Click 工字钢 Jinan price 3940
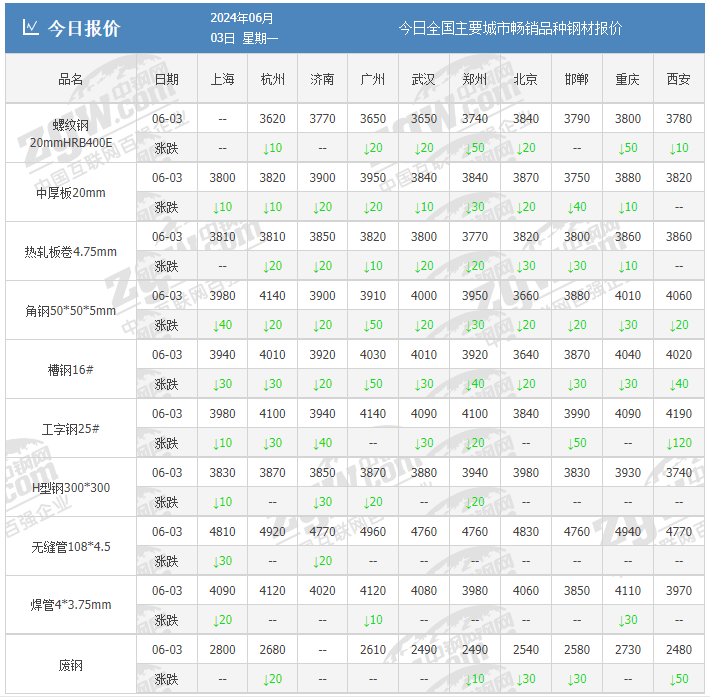Screen dimensions: 710x698 tap(322, 414)
